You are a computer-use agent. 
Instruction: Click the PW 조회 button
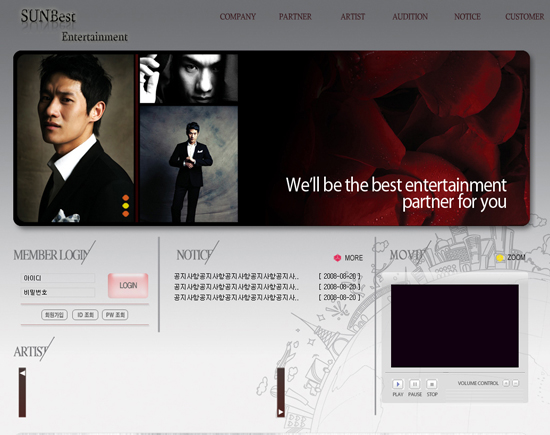pos(115,315)
